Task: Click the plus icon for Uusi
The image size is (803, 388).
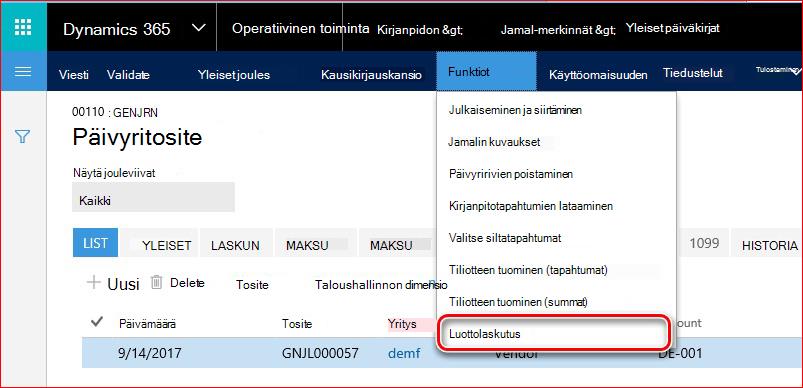Action: click(94, 283)
